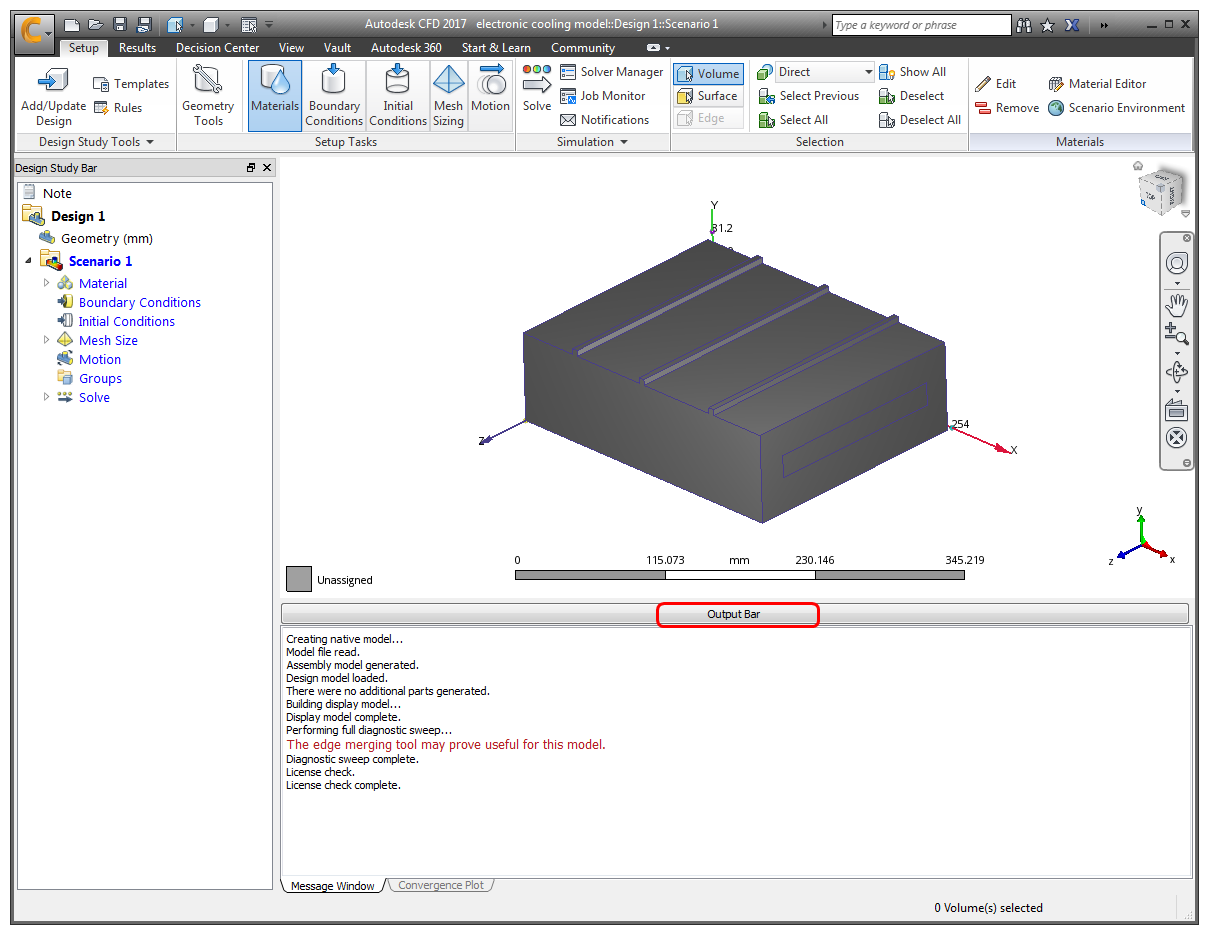Image resolution: width=1209 pixels, height=935 pixels.
Task: Select Initial Conditions in the Design Study Bar
Action: (126, 321)
